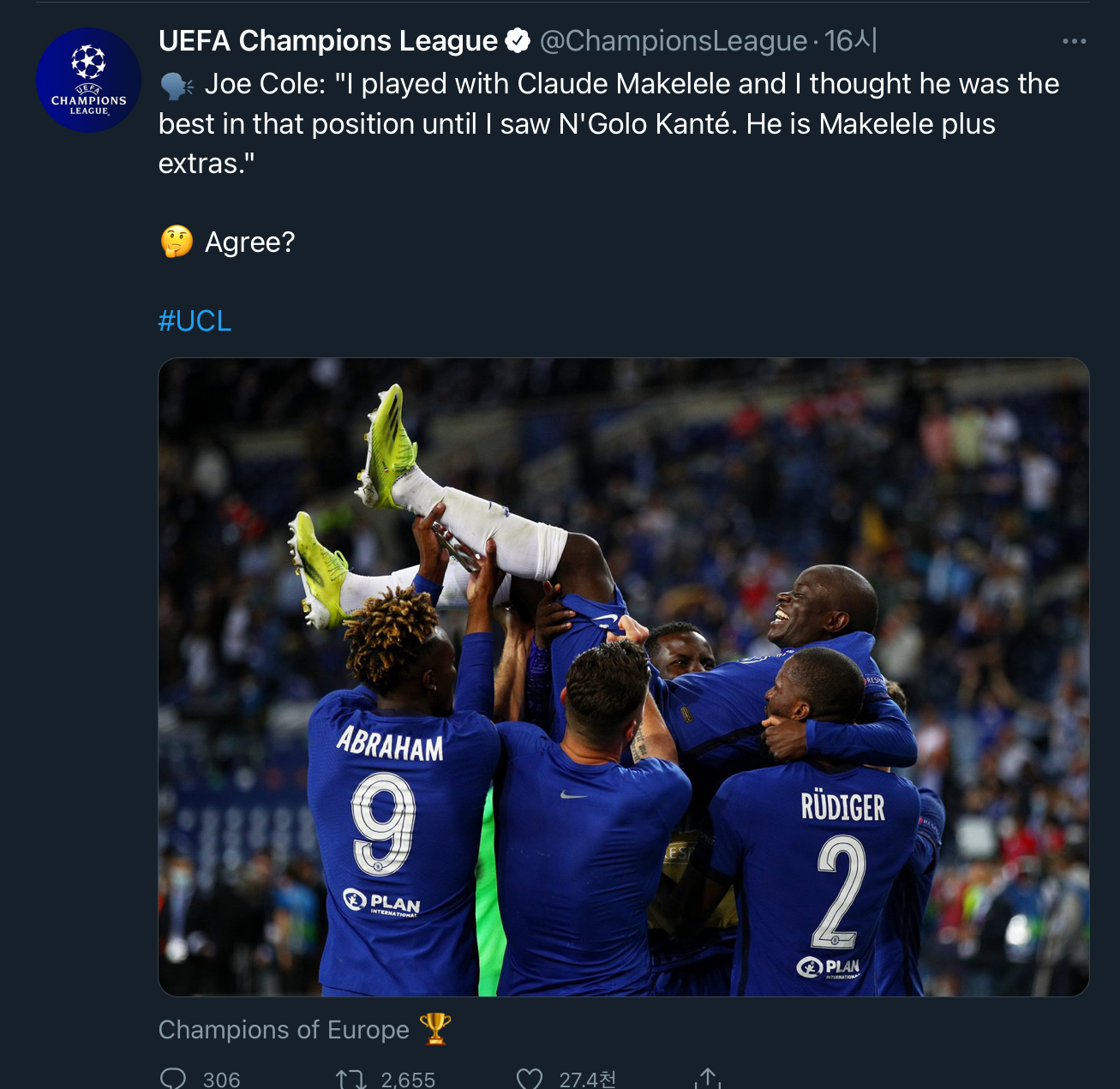1120x1089 pixels.
Task: Open the @ChampionsLeague handle link
Action: click(673, 40)
